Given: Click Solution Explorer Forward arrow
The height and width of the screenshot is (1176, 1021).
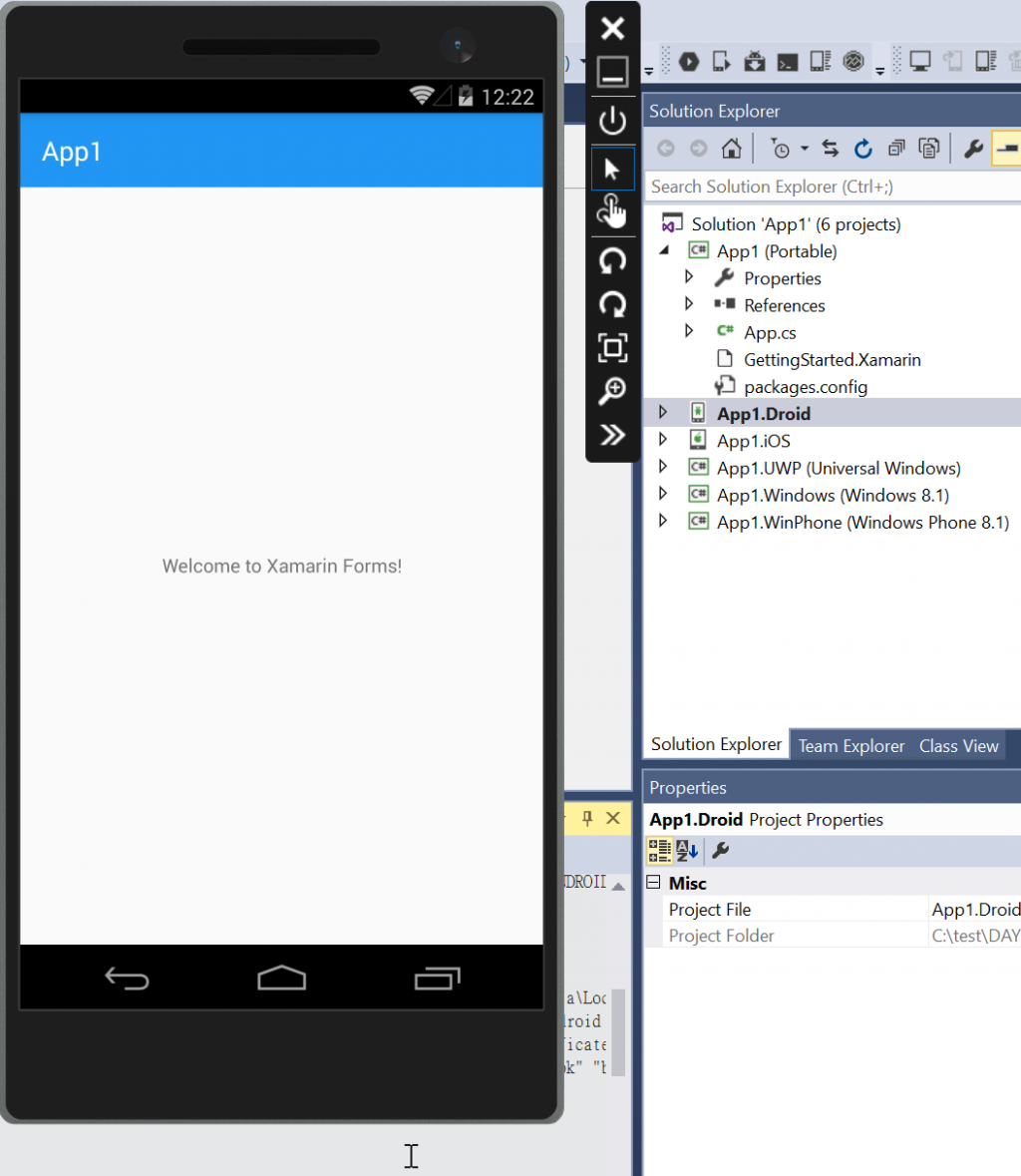Looking at the screenshot, I should pyautogui.click(x=699, y=149).
